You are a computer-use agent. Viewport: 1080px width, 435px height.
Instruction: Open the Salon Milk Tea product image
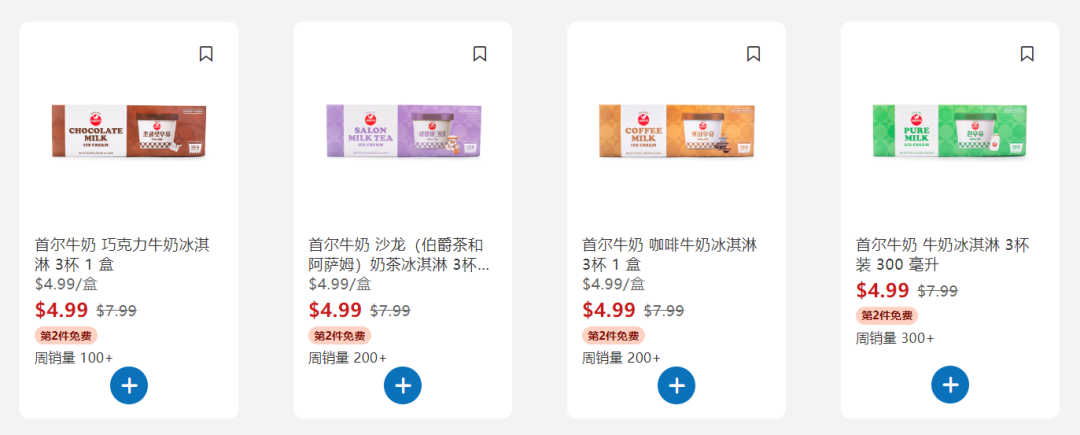click(403, 131)
